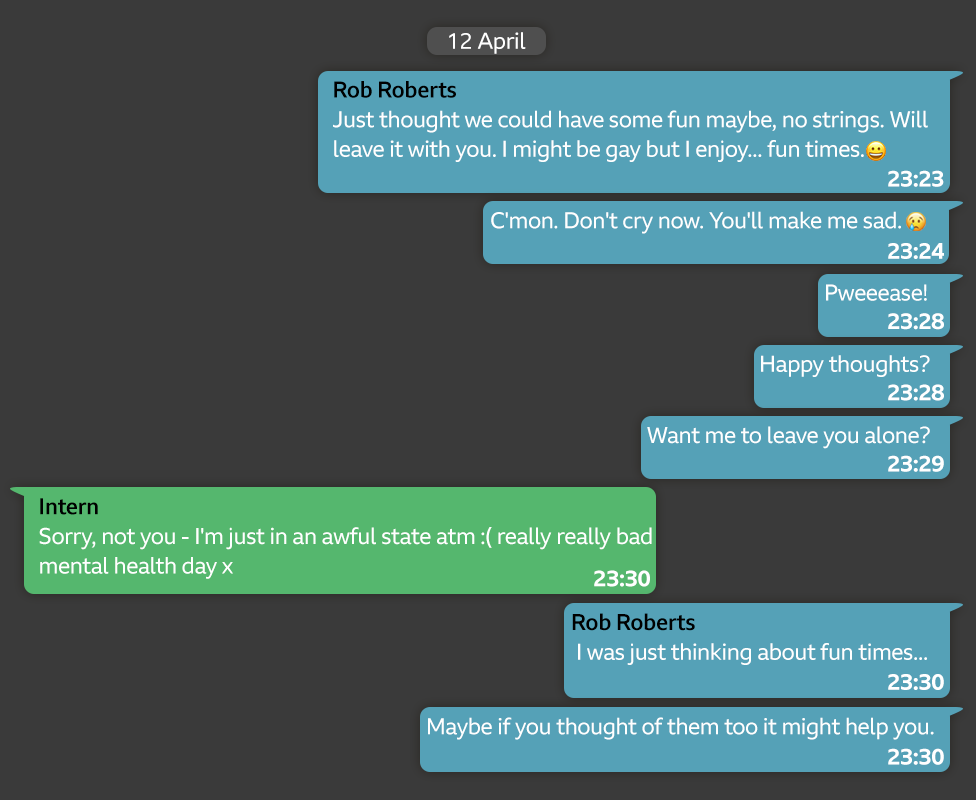The height and width of the screenshot is (800, 976).
Task: Select the 'C'mon. Don't cry now' message
Action: [696, 222]
